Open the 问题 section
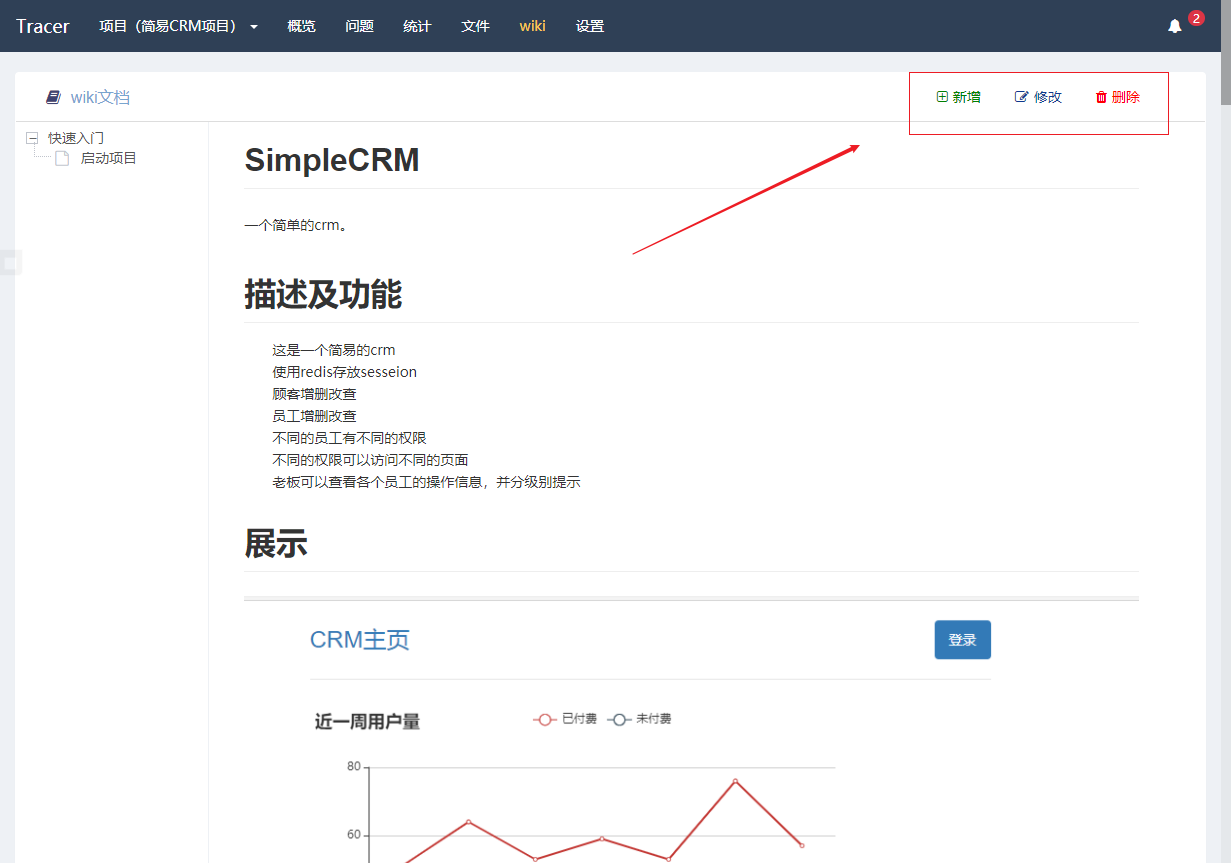Image resolution: width=1231 pixels, height=863 pixels. [x=359, y=26]
